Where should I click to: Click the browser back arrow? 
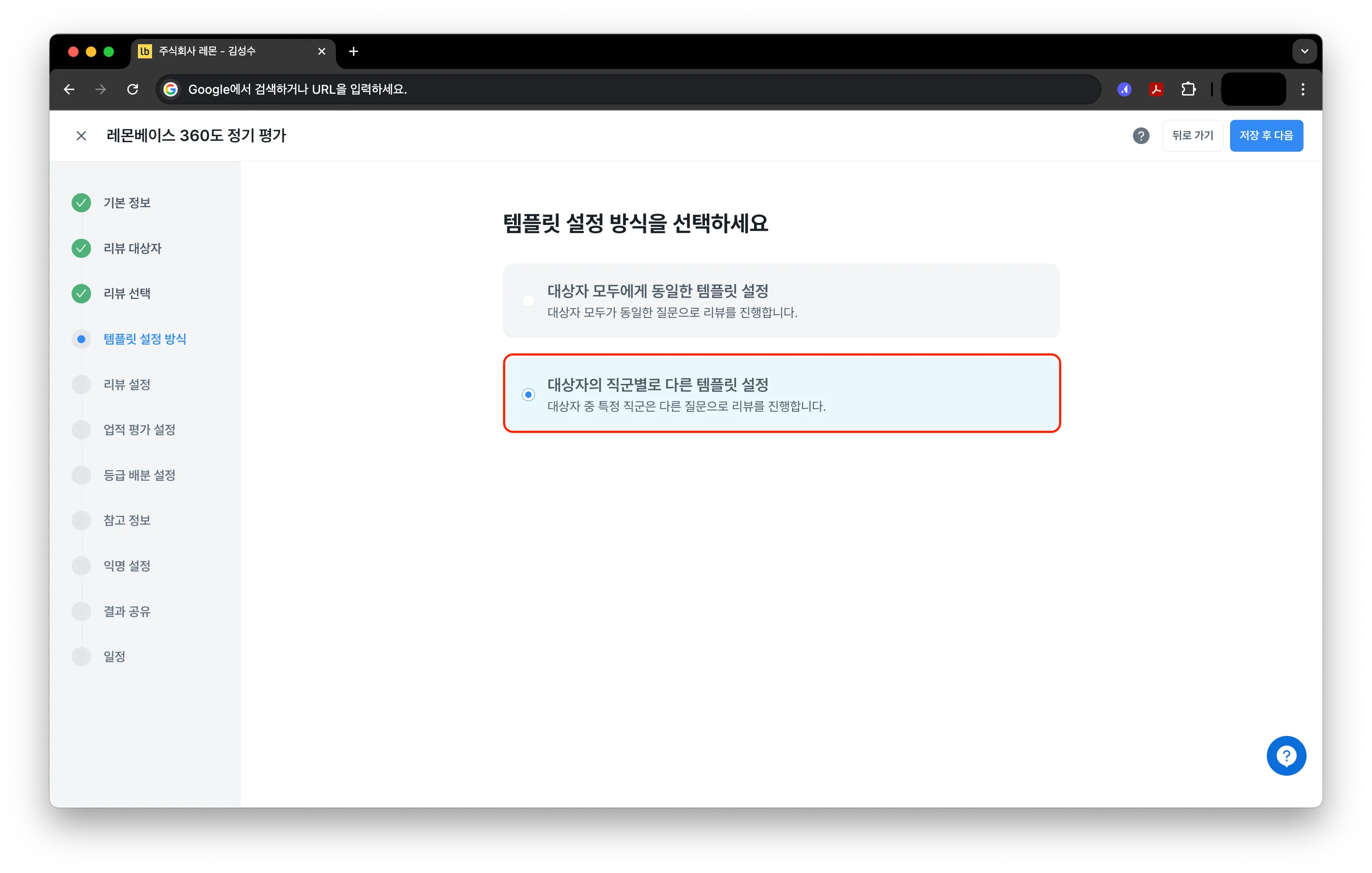[x=69, y=89]
